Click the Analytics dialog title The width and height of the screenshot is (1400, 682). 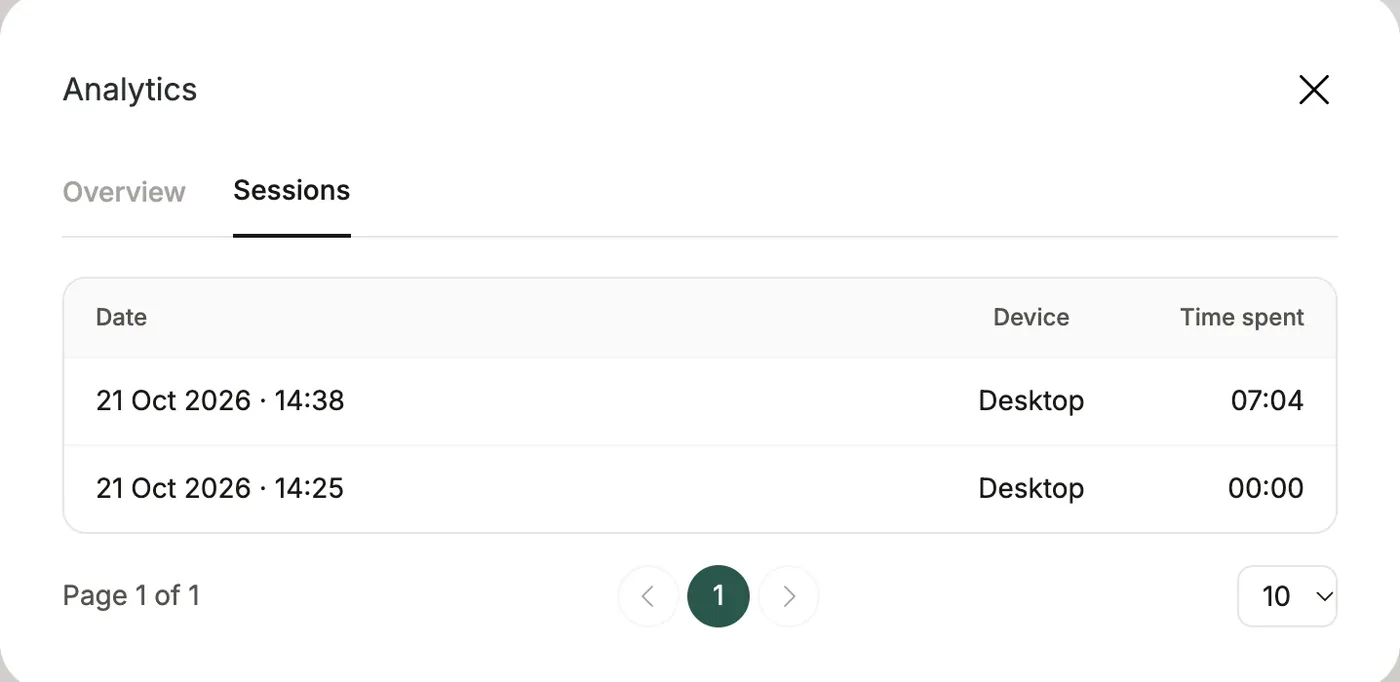pyautogui.click(x=130, y=90)
